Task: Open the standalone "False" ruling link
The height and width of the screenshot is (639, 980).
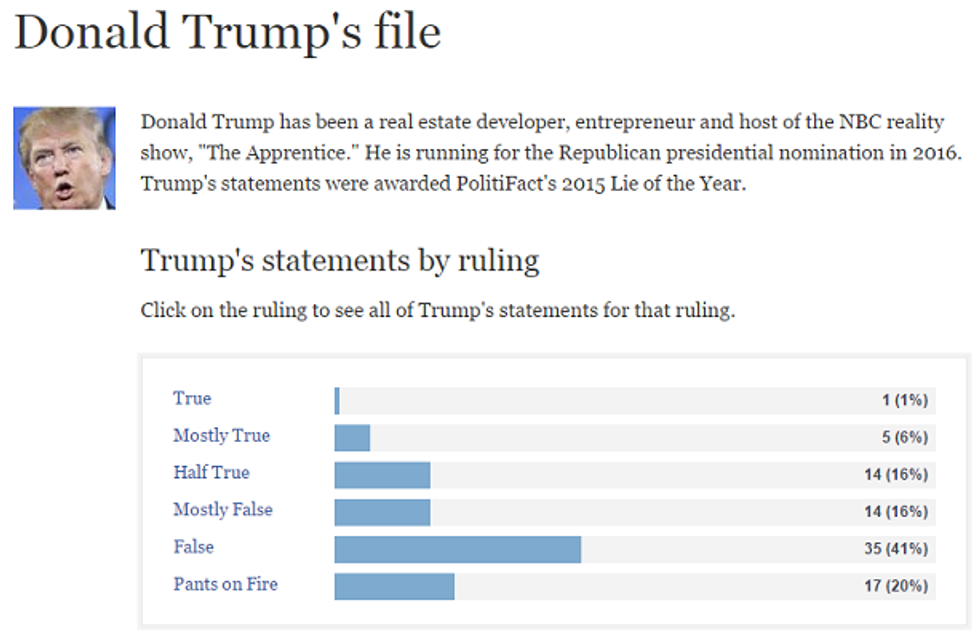Action: [x=193, y=548]
